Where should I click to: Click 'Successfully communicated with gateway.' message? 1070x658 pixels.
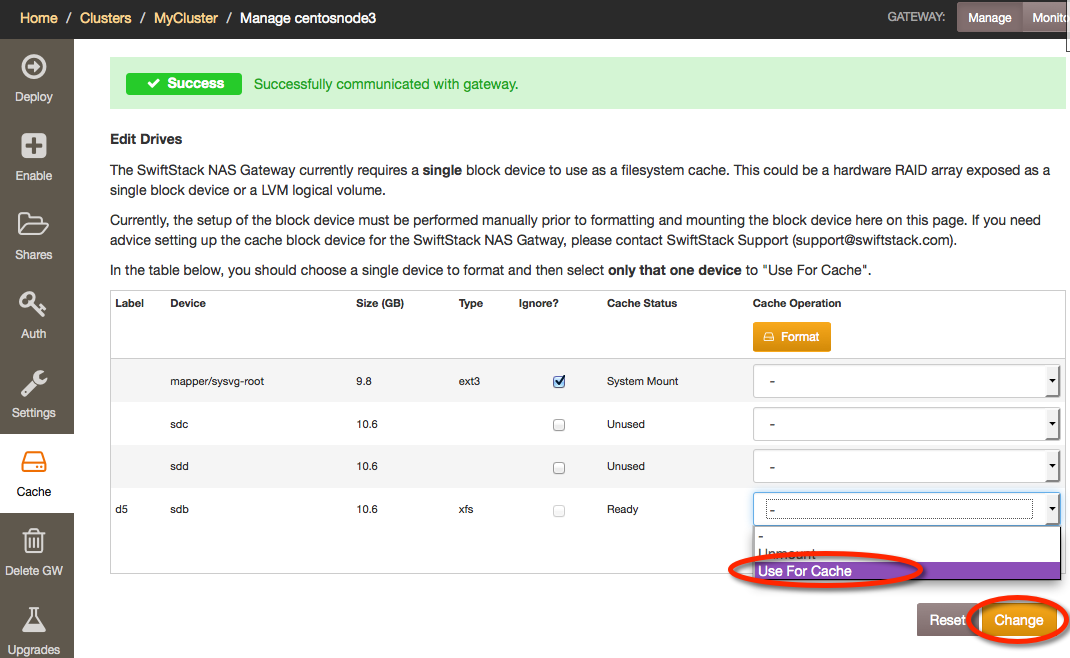pos(386,84)
